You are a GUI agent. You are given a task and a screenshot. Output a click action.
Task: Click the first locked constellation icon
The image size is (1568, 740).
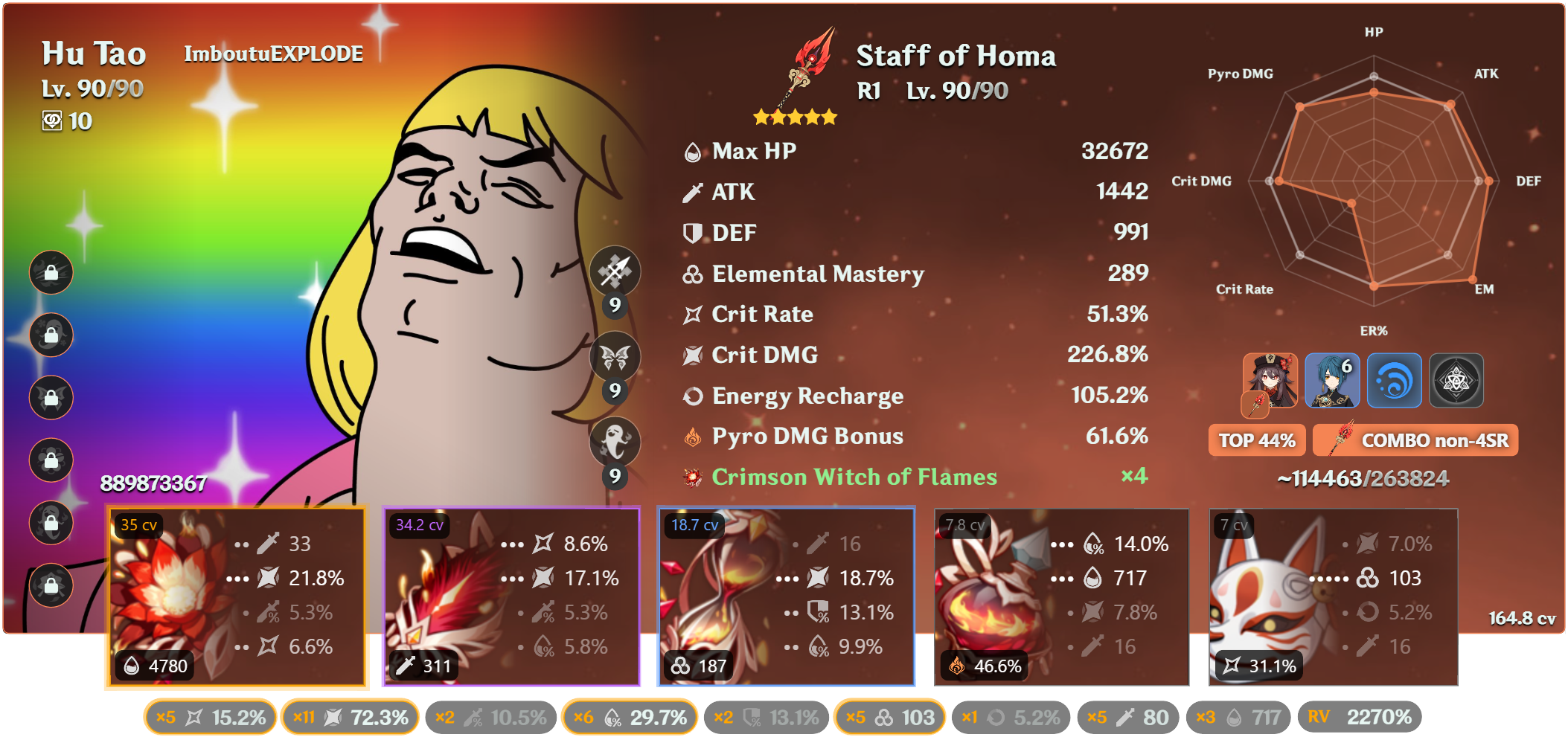[51, 272]
